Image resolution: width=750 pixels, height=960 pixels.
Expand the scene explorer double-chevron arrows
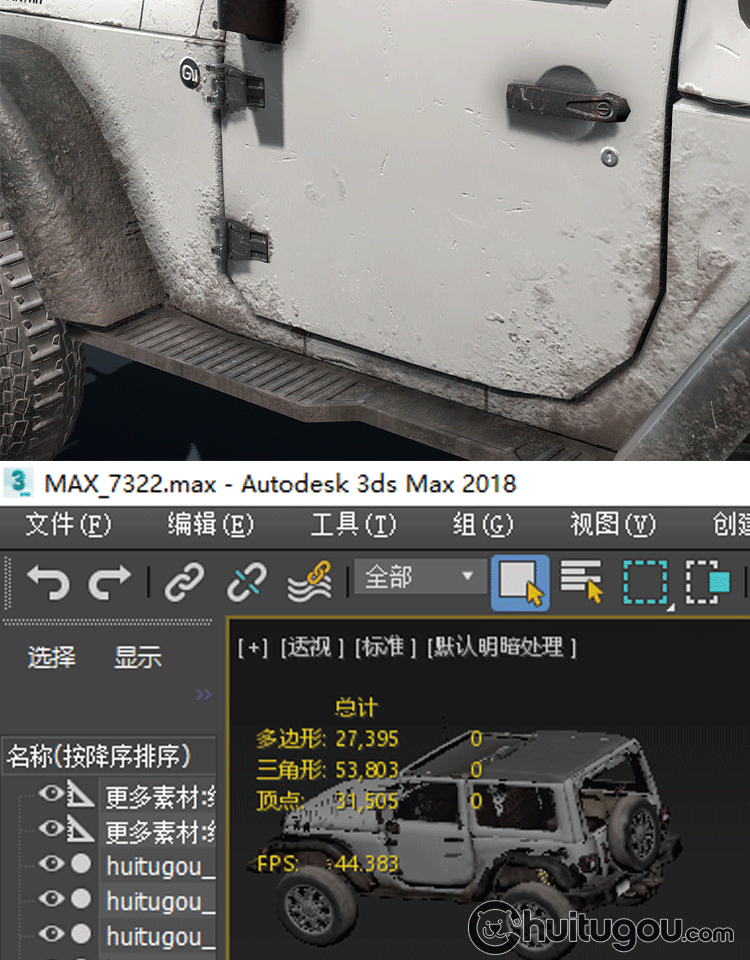tap(204, 694)
